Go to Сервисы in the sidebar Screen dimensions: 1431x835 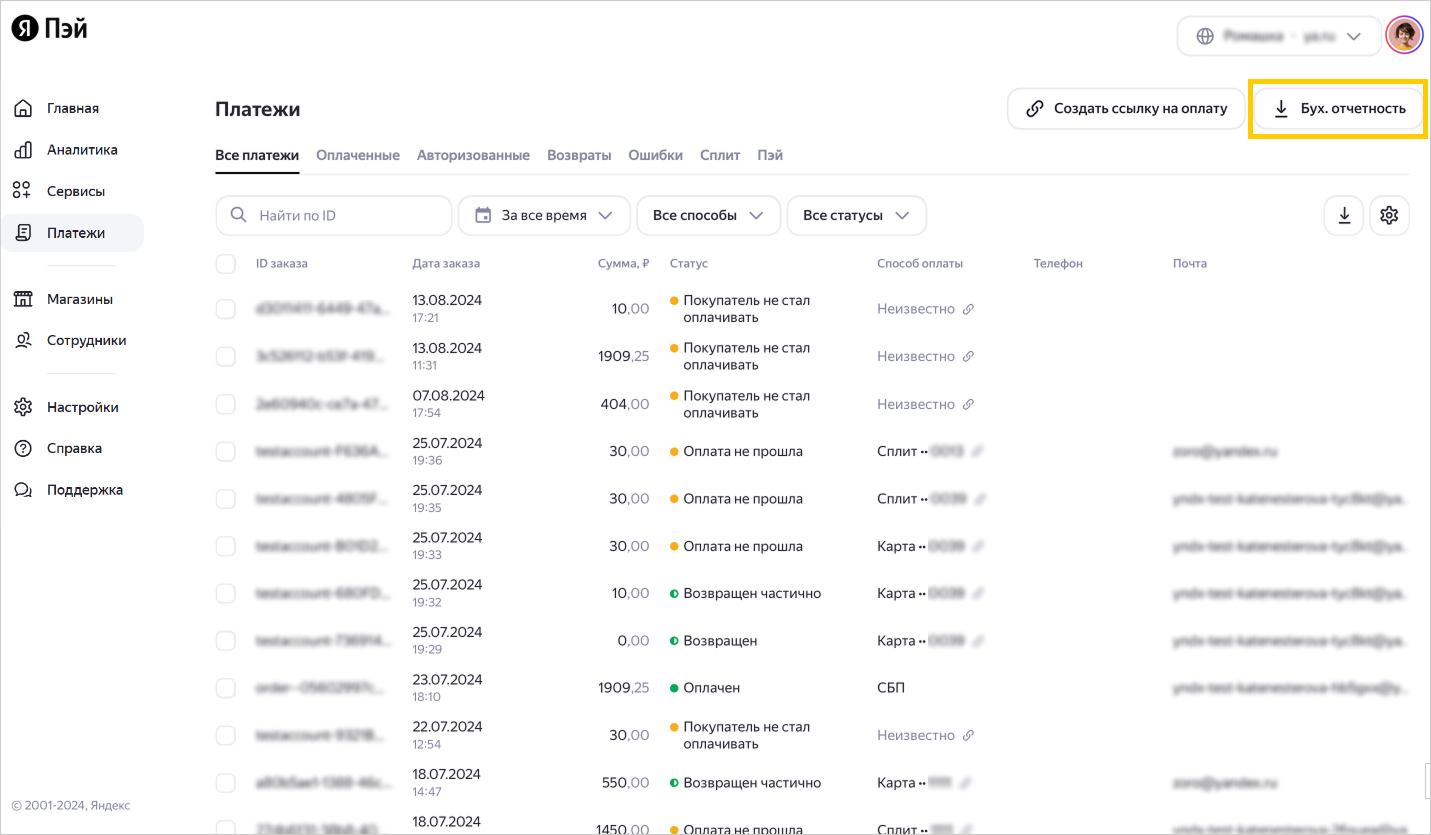coord(76,191)
